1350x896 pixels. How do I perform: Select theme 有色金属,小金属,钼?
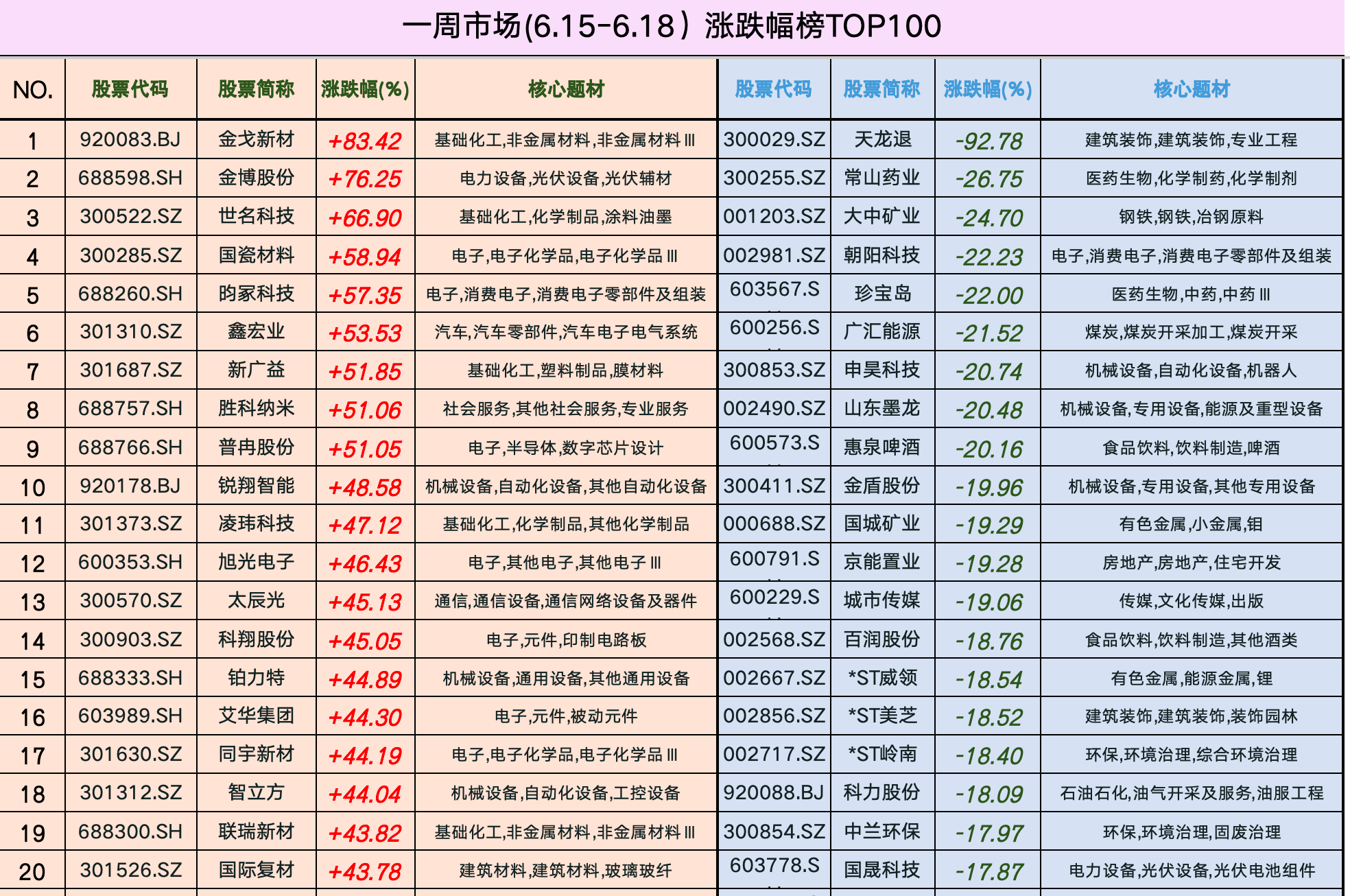1192,524
